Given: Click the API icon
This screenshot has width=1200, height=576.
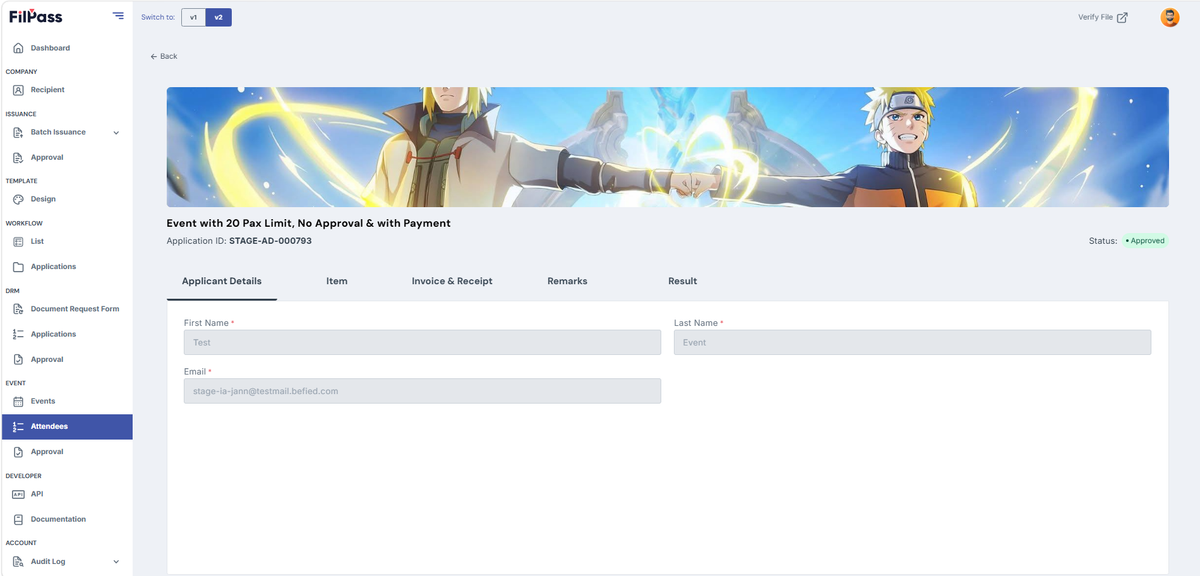Looking at the screenshot, I should click(x=18, y=494).
